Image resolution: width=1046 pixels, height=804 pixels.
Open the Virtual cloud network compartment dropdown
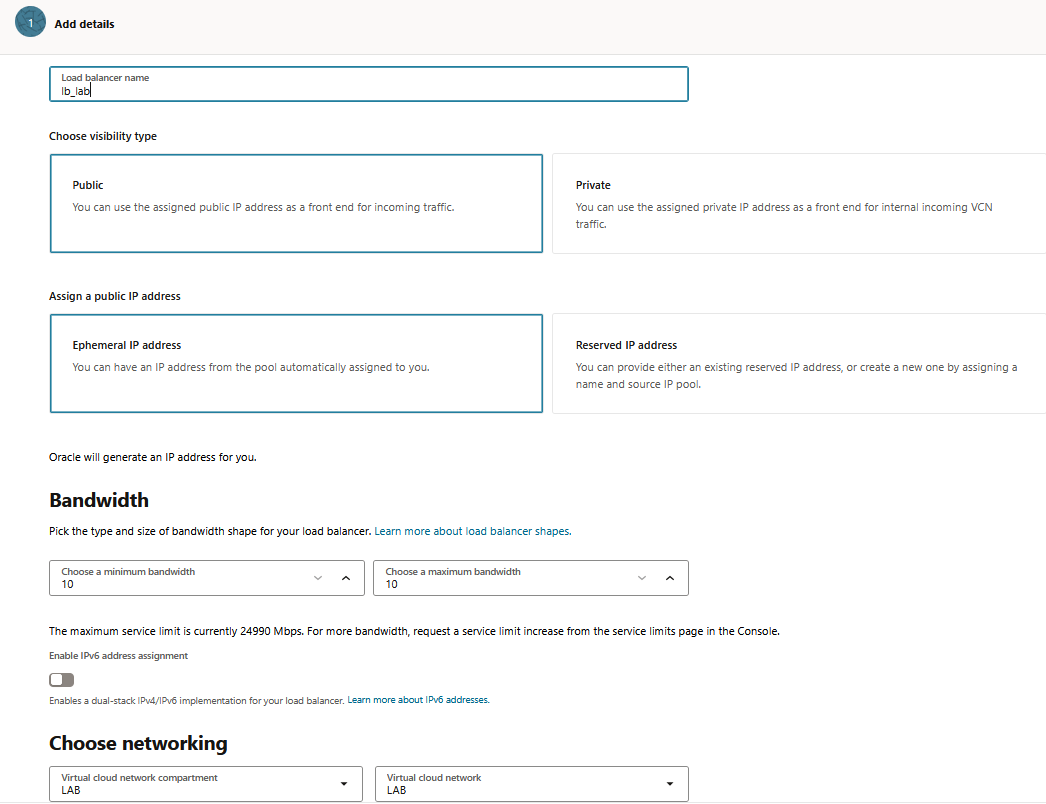pyautogui.click(x=206, y=783)
